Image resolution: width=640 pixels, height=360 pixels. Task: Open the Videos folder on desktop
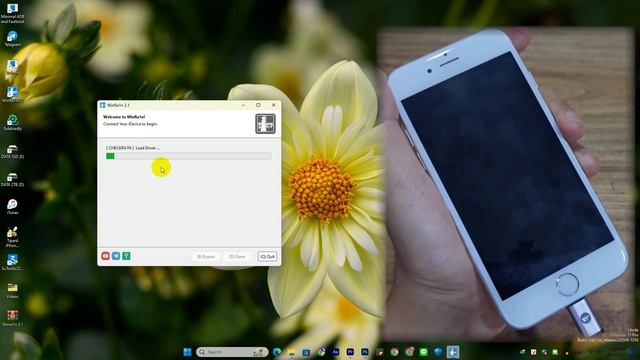pyautogui.click(x=12, y=291)
